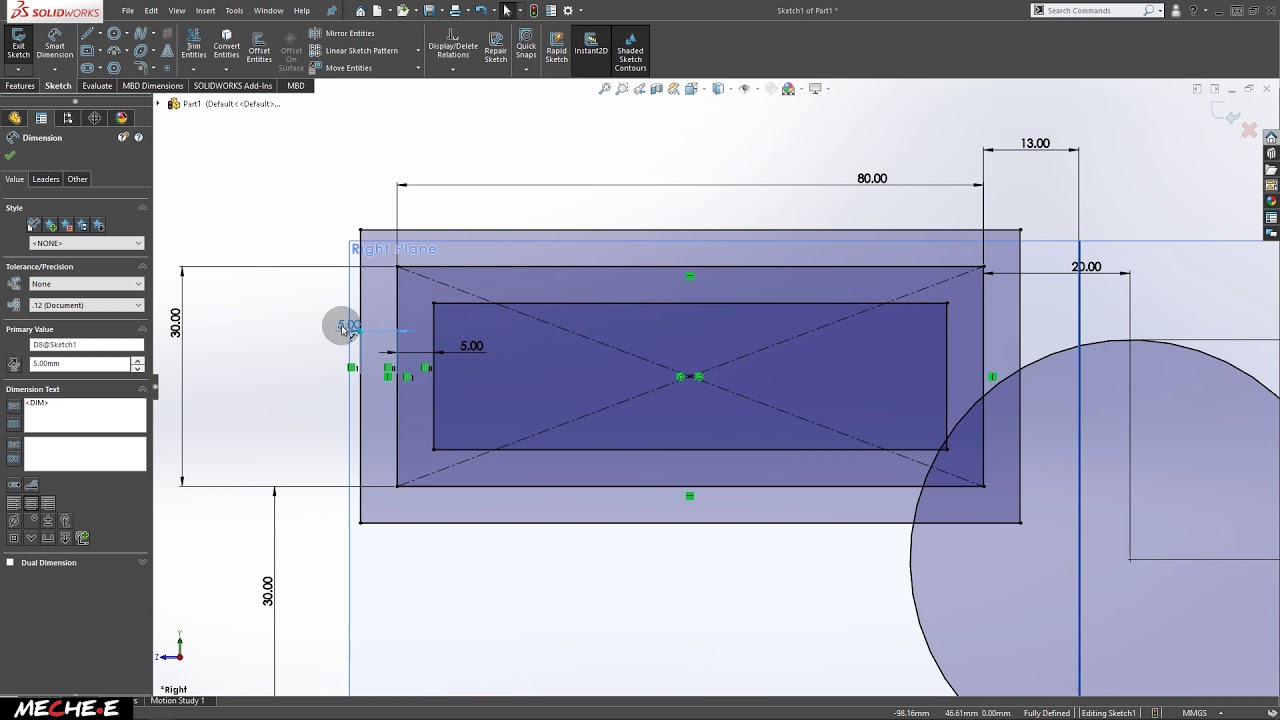Click the Rebuild traffic light icon
Viewport: 1280px width, 720px height.
click(533, 11)
